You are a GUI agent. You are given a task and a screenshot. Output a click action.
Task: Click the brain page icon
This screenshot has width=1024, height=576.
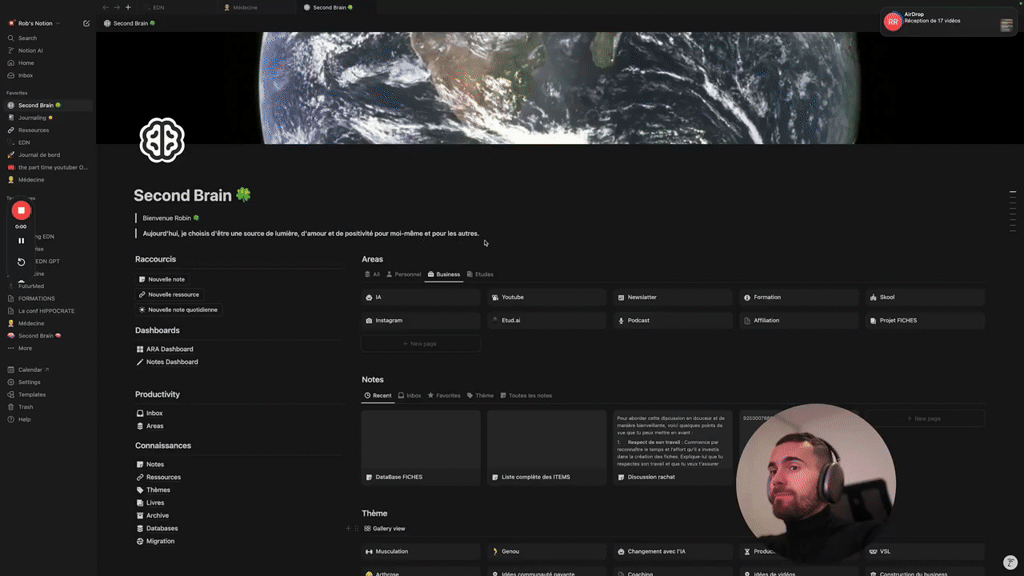[162, 140]
